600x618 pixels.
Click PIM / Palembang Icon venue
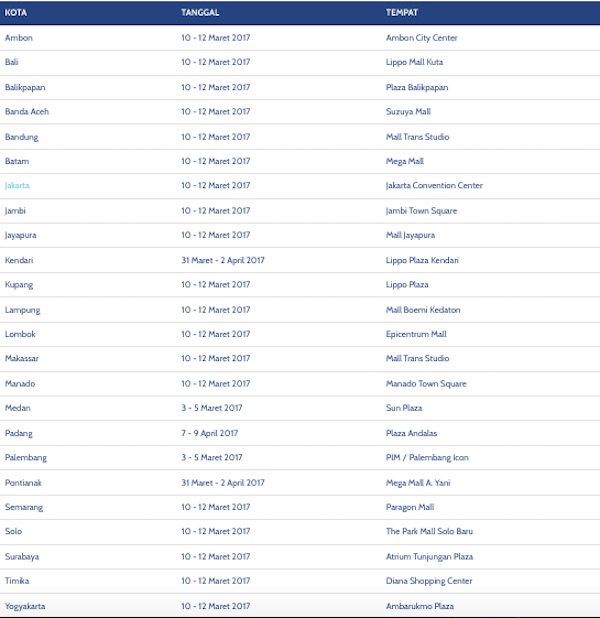point(427,458)
